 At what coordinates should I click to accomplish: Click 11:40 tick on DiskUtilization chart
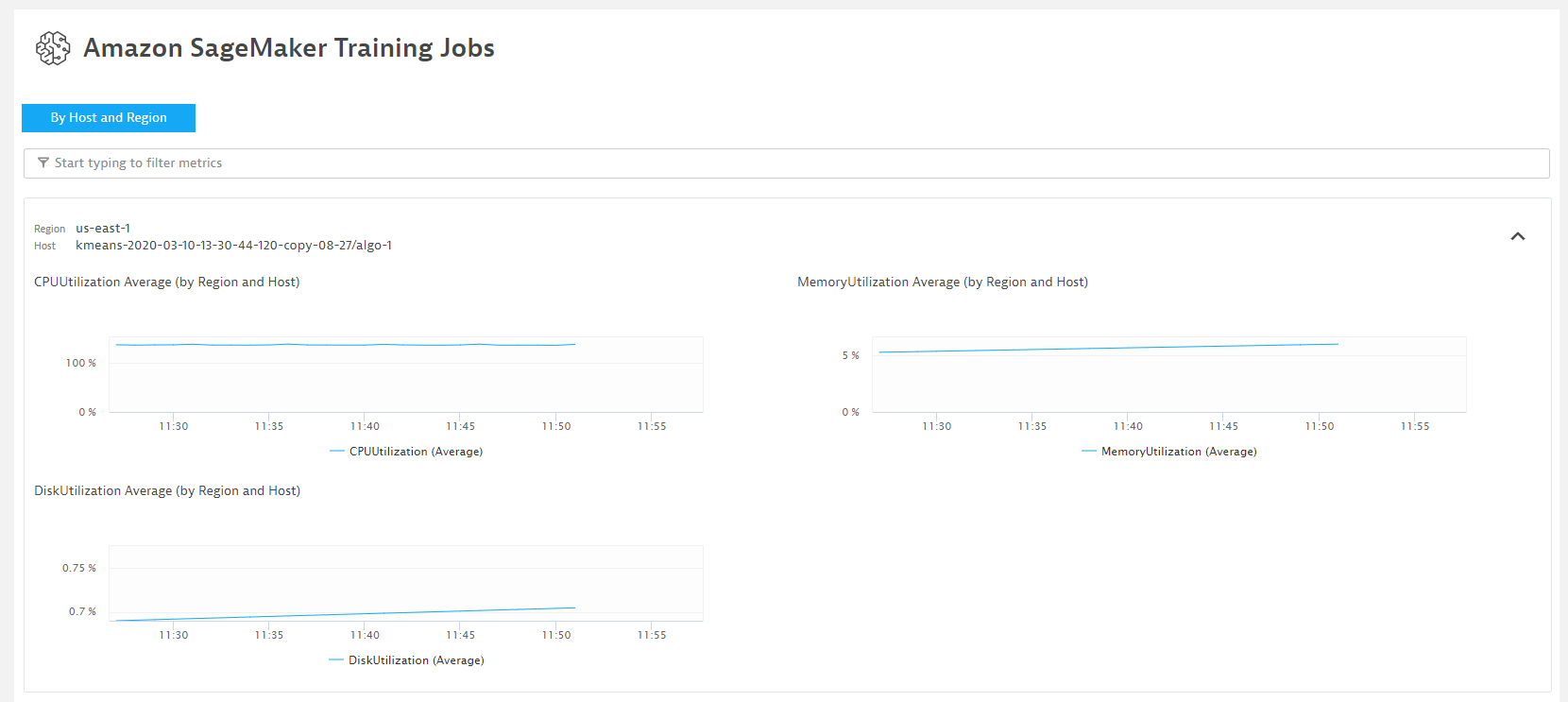pos(365,635)
